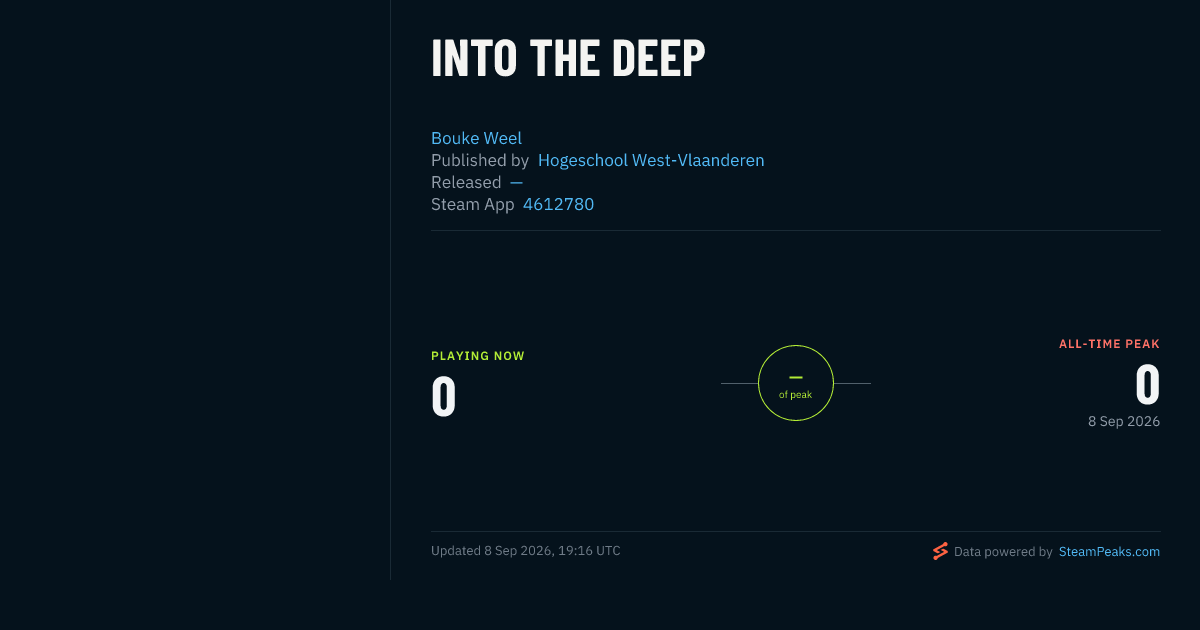Viewport: 1200px width, 630px height.
Task: Click the ALL-TIME PEAK label
Action: pyautogui.click(x=1109, y=344)
